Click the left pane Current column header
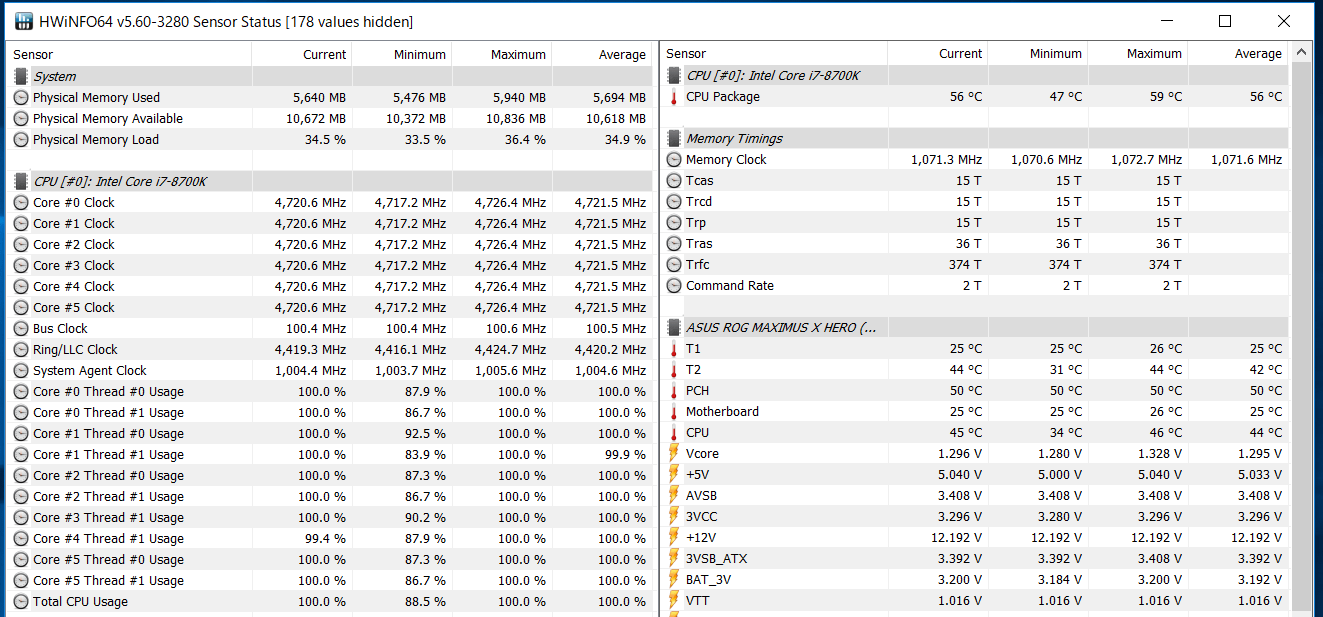 tap(302, 54)
